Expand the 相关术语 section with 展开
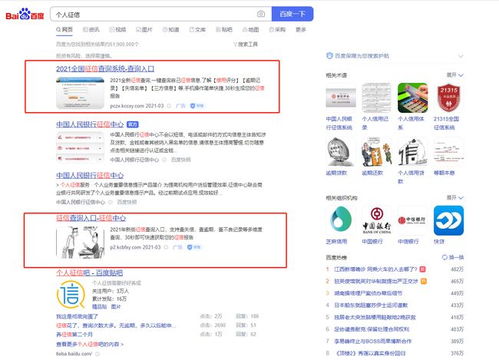 point(455,75)
